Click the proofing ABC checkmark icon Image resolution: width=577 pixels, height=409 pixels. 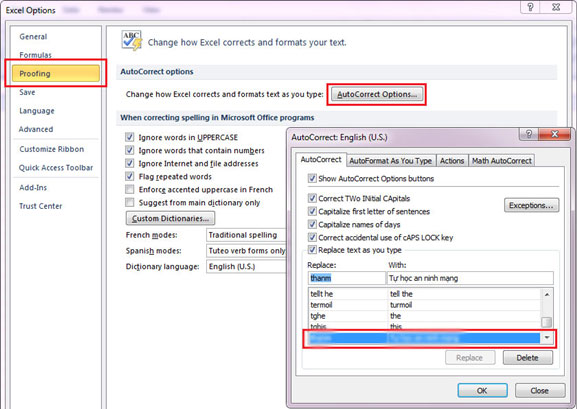tap(131, 40)
